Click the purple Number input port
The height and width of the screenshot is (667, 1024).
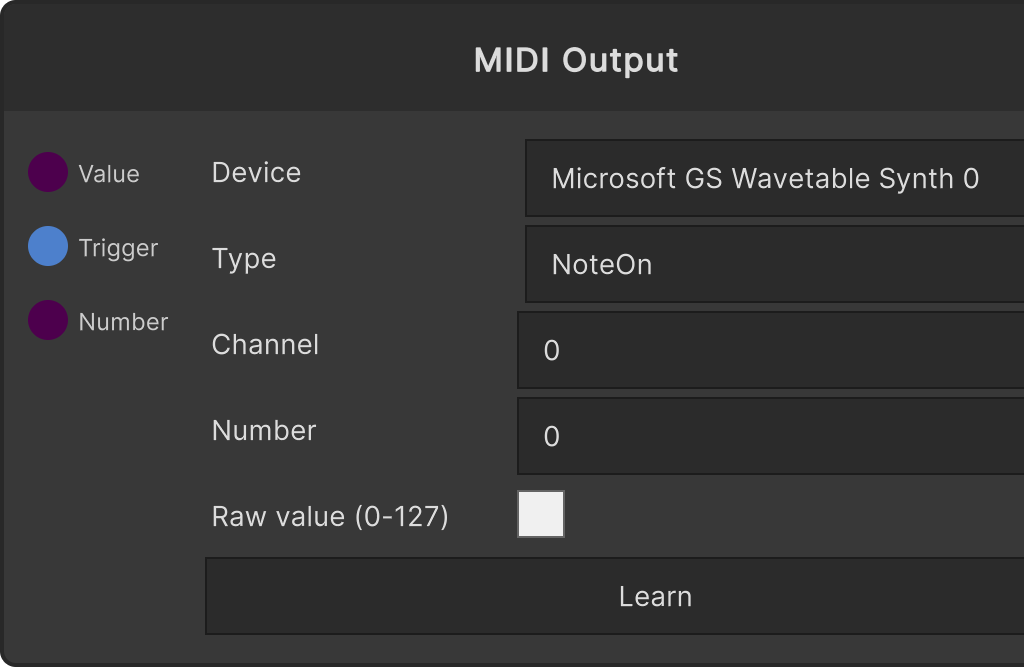48,320
